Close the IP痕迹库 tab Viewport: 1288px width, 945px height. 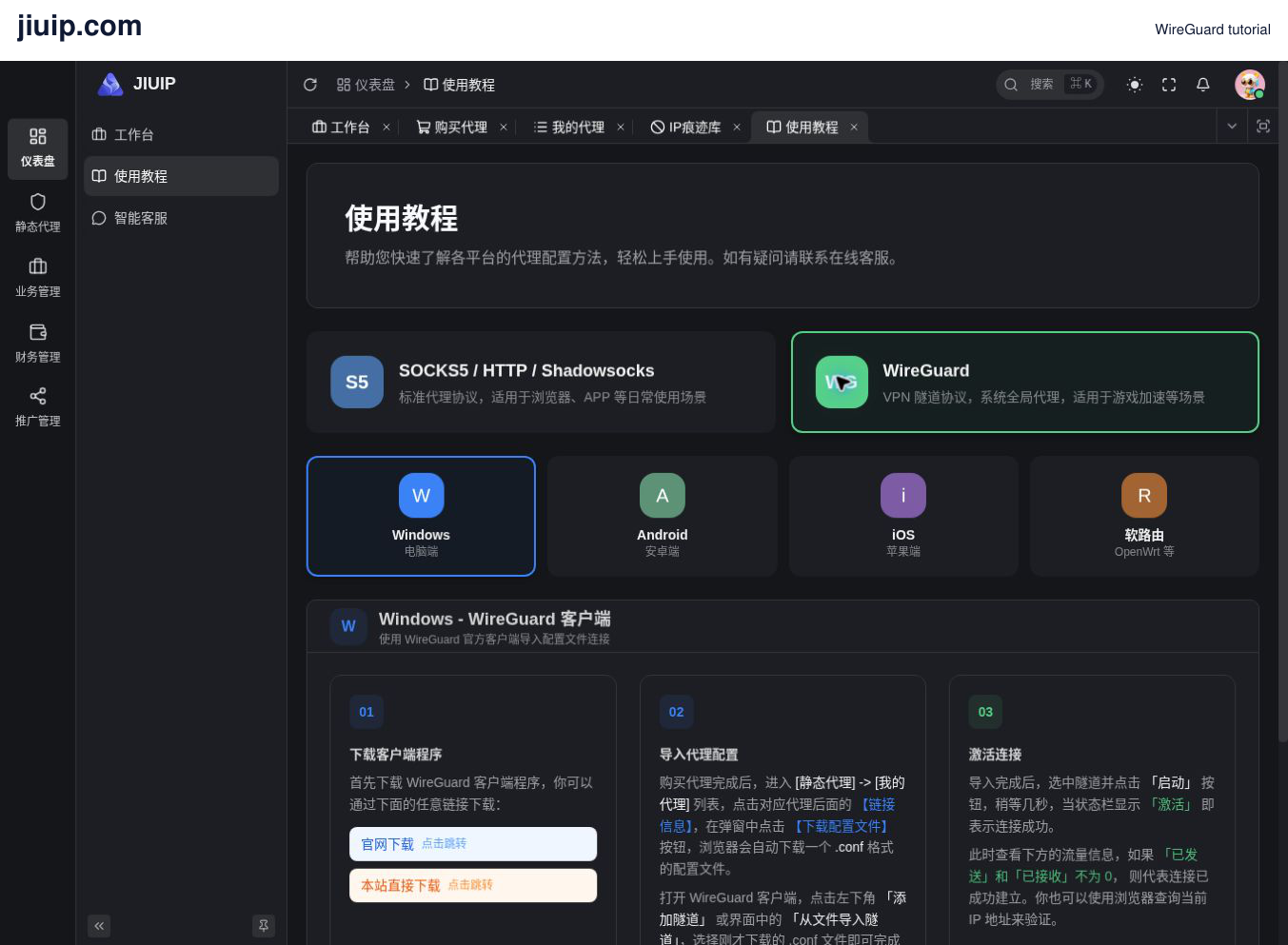coord(737,128)
